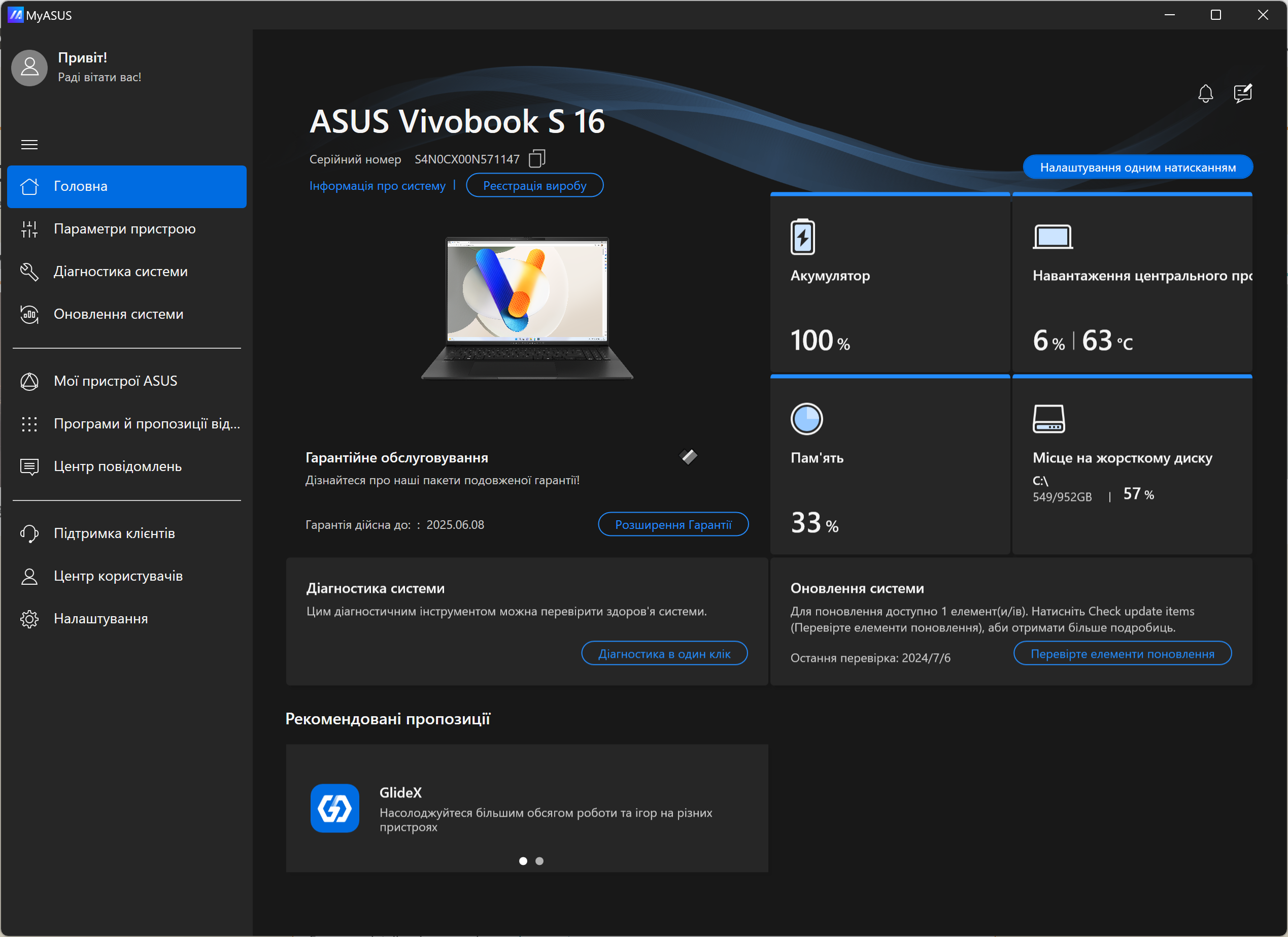Click the update icon for Оновлення системи
This screenshot has width=1288, height=937.
tap(29, 314)
